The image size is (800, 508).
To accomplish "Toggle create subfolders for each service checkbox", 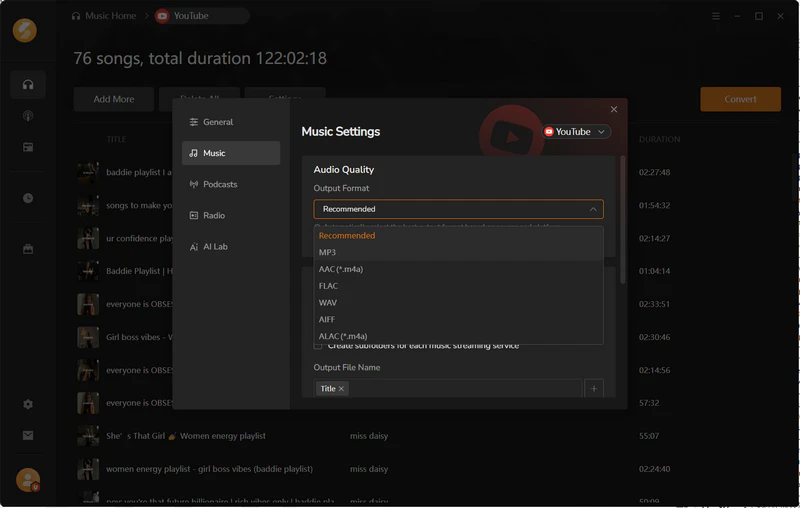I will click(318, 346).
